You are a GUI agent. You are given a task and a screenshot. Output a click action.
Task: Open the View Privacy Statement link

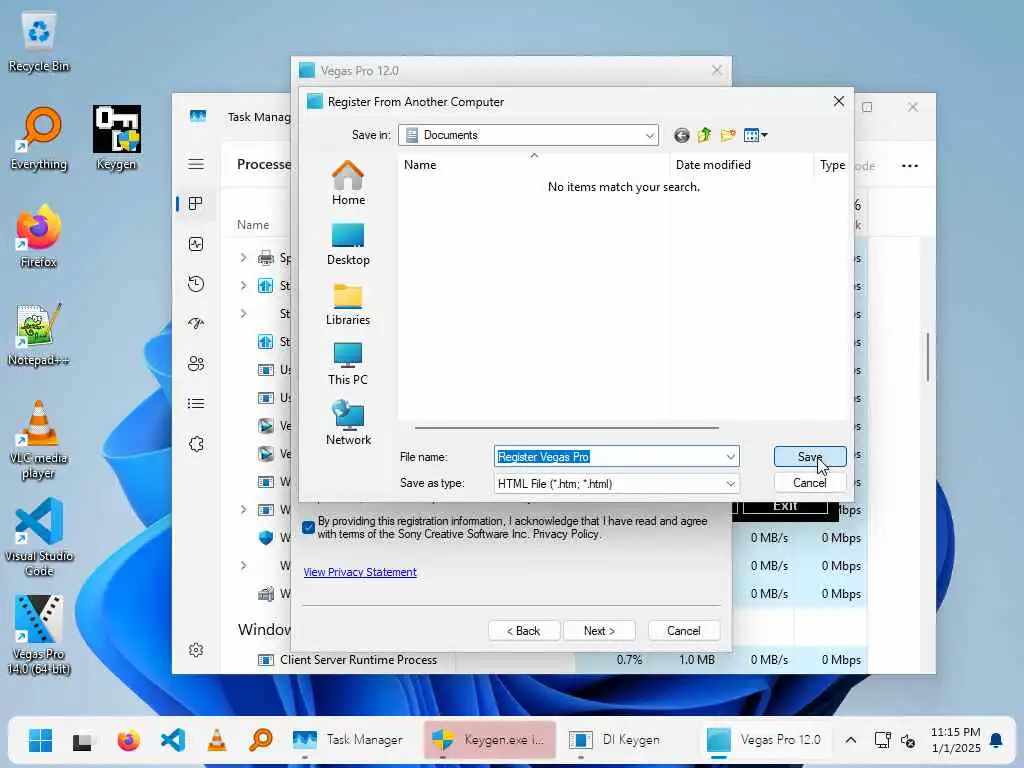(360, 572)
